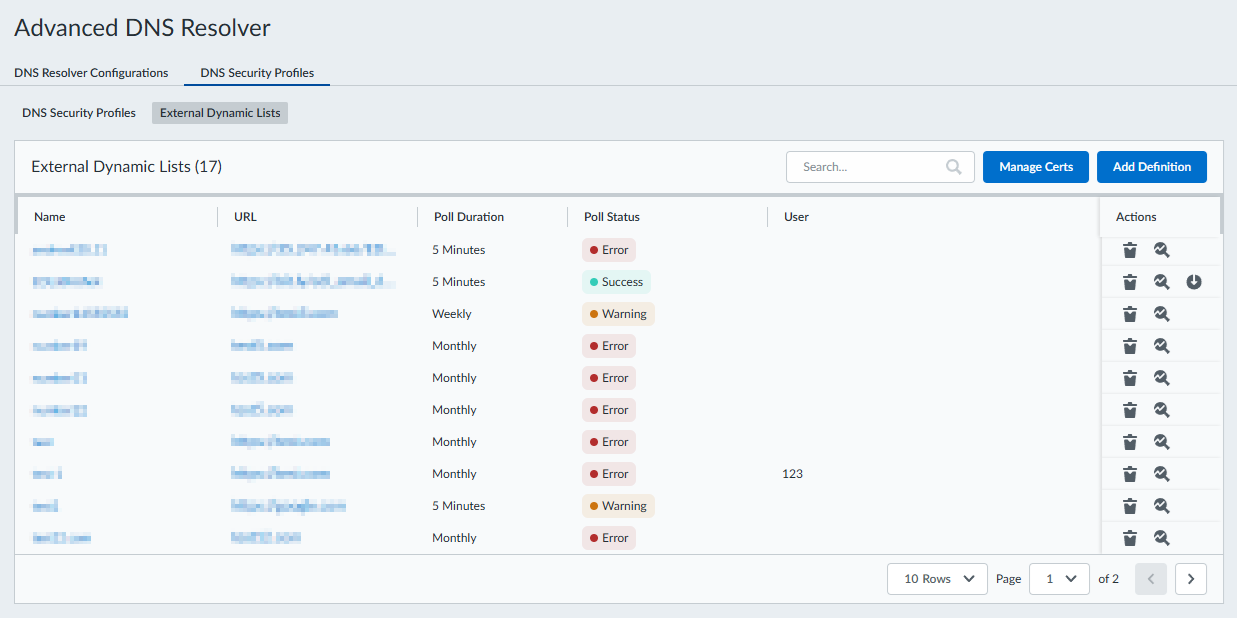Inspect the Weekly poll duration list

point(1161,314)
